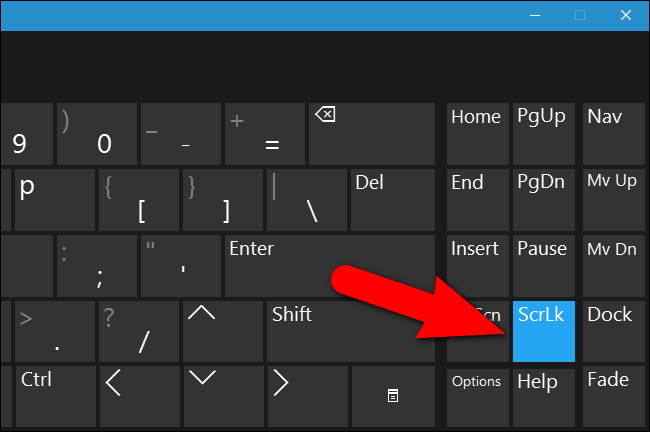Click the Nav key
Image resolution: width=650 pixels, height=432 pixels.
pos(610,132)
